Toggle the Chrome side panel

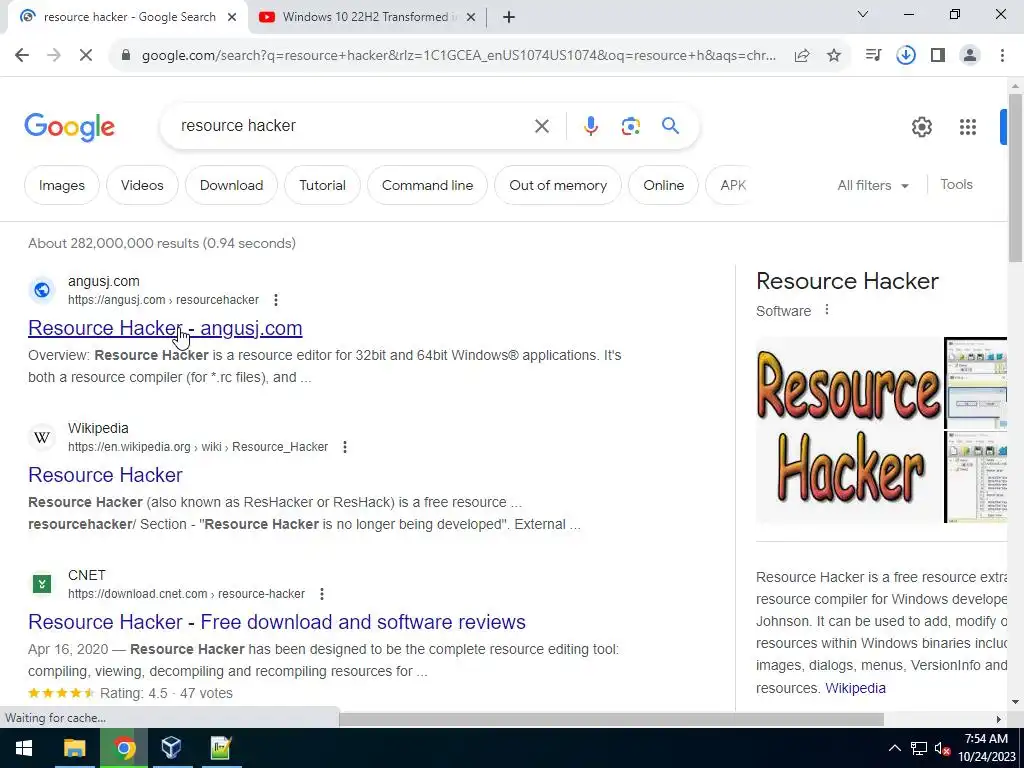pyautogui.click(x=938, y=56)
